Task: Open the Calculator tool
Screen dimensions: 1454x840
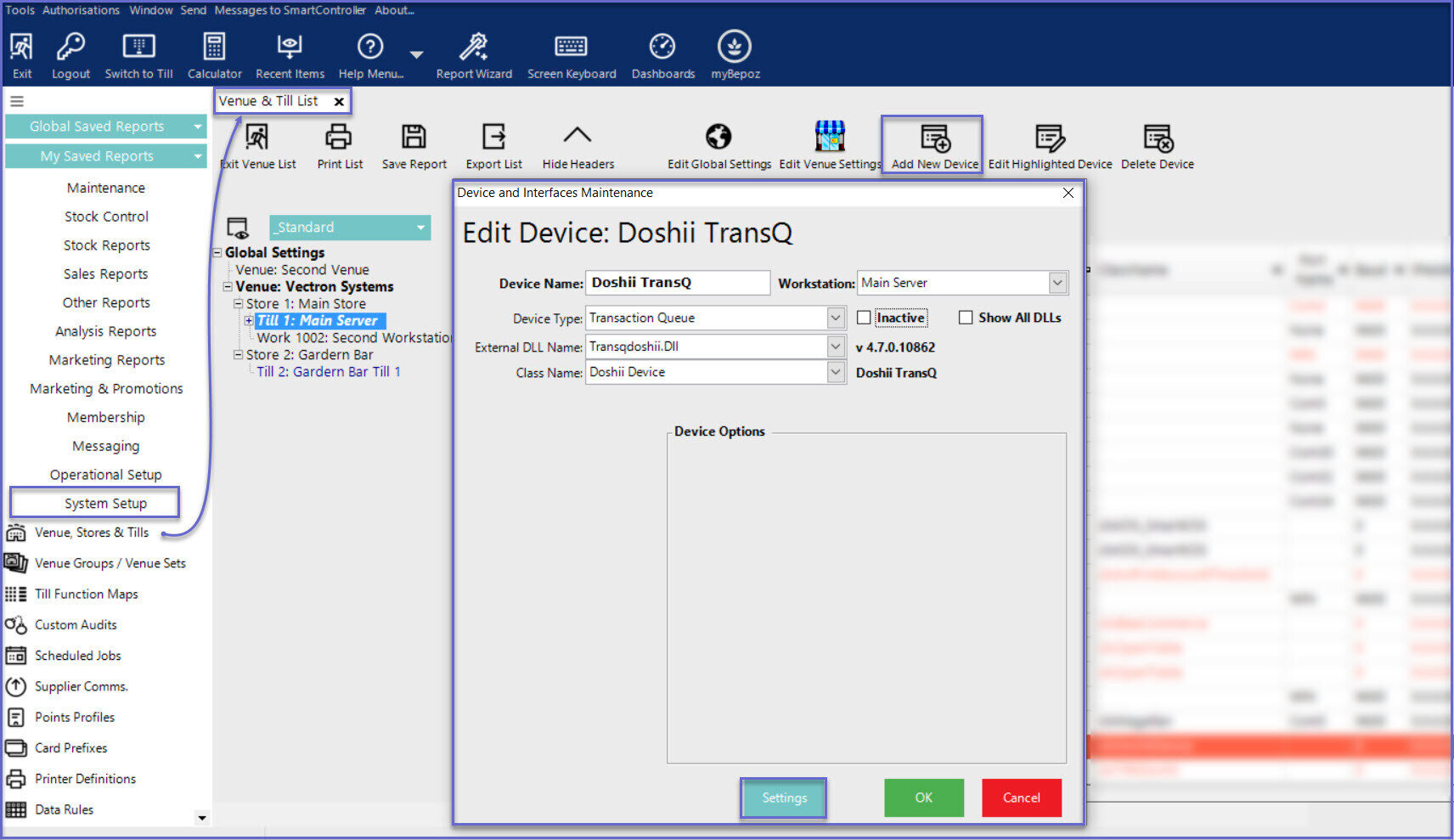Action: (x=214, y=55)
